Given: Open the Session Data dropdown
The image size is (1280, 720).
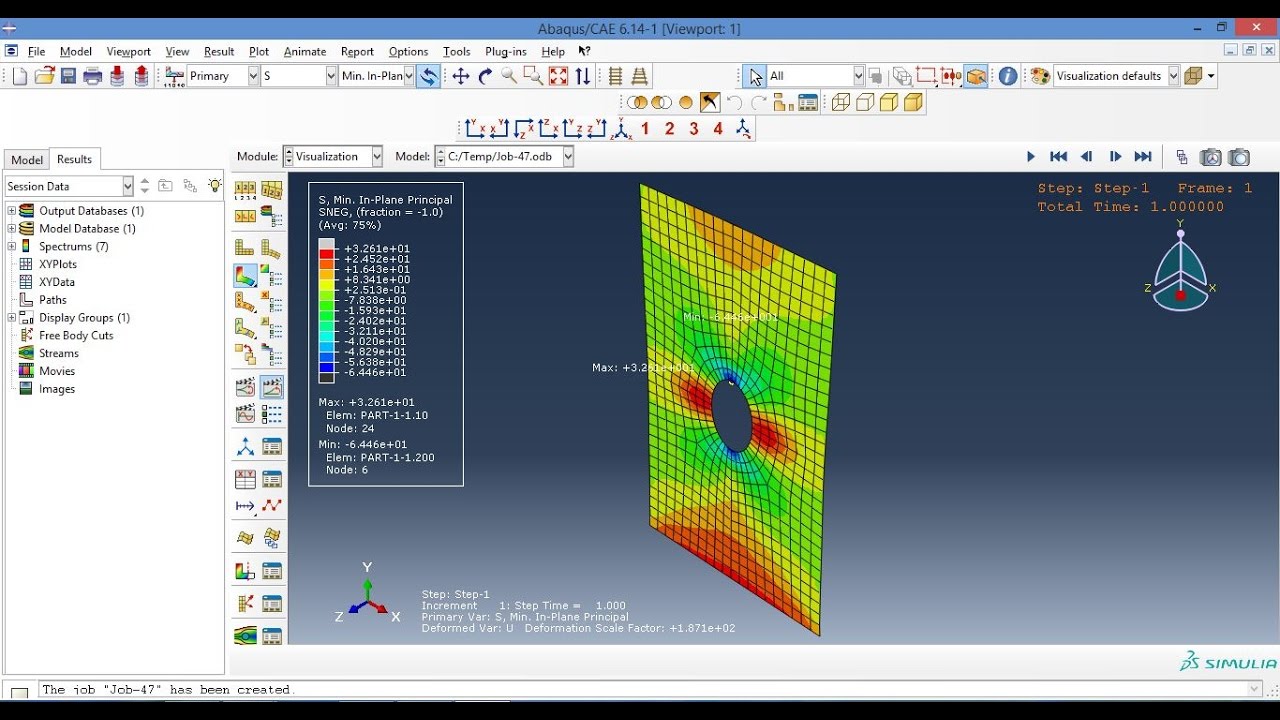Looking at the screenshot, I should [x=128, y=186].
